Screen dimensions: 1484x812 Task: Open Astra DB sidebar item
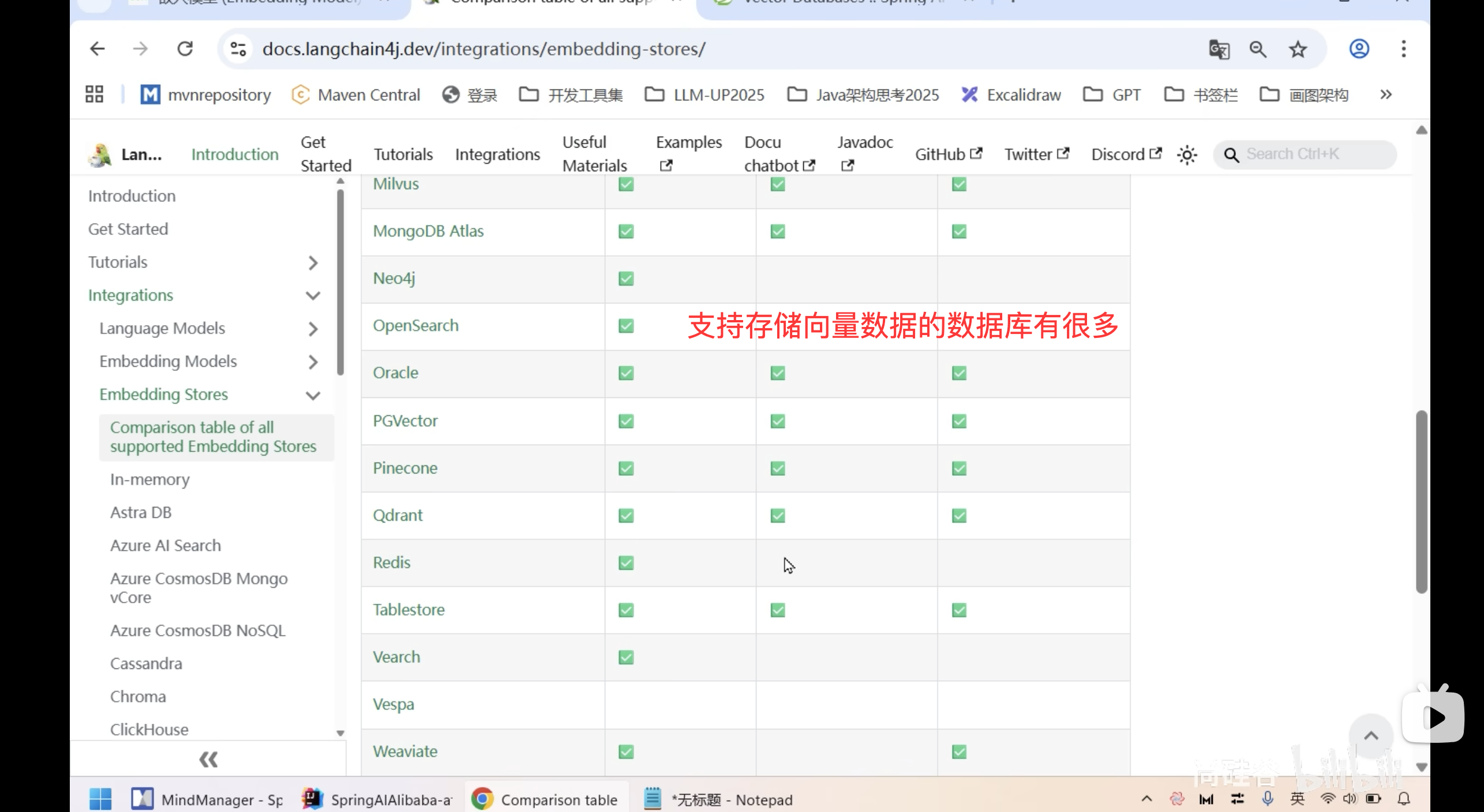coord(141,513)
